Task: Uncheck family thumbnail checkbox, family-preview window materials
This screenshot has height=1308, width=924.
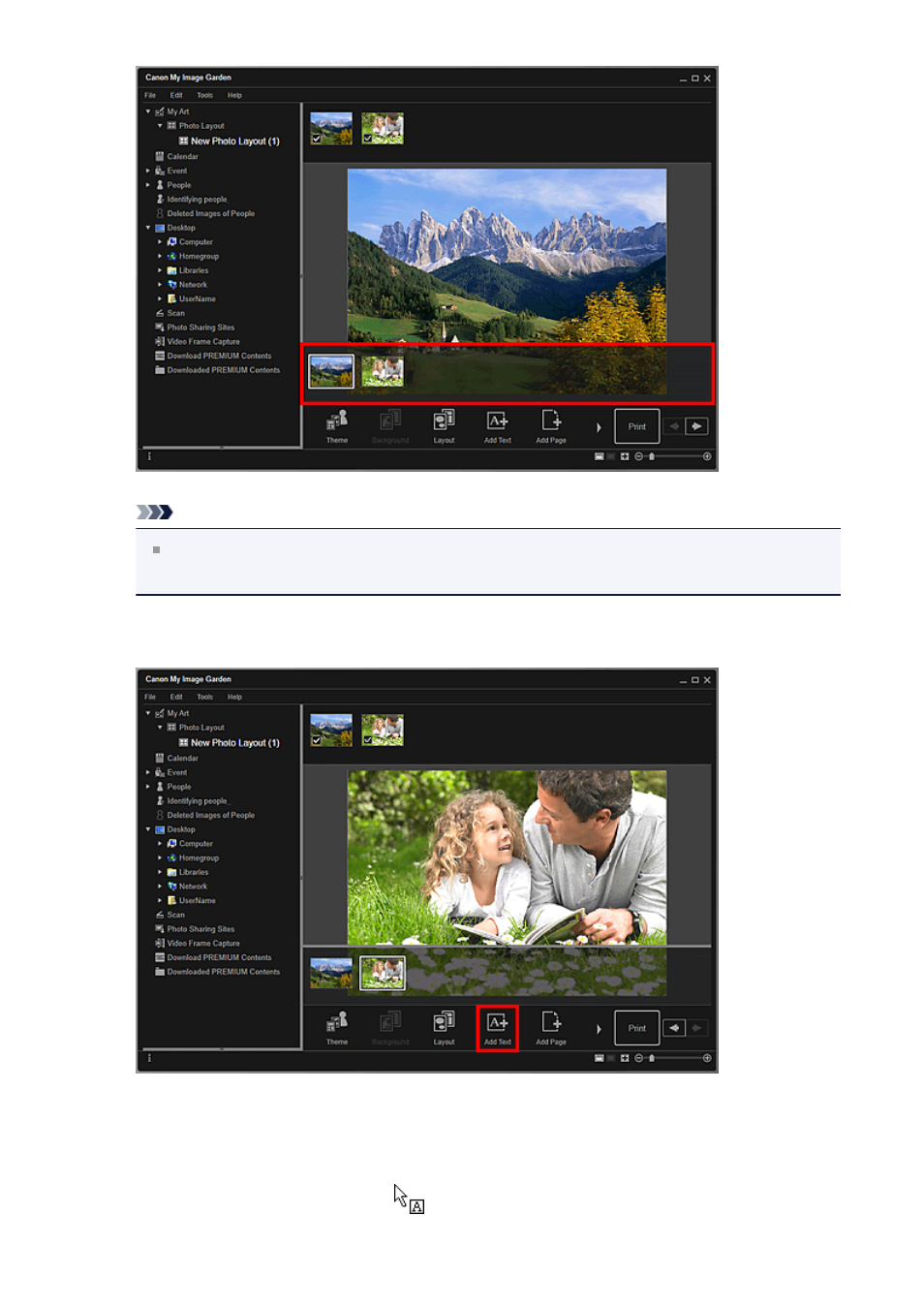Action: pyautogui.click(x=367, y=740)
